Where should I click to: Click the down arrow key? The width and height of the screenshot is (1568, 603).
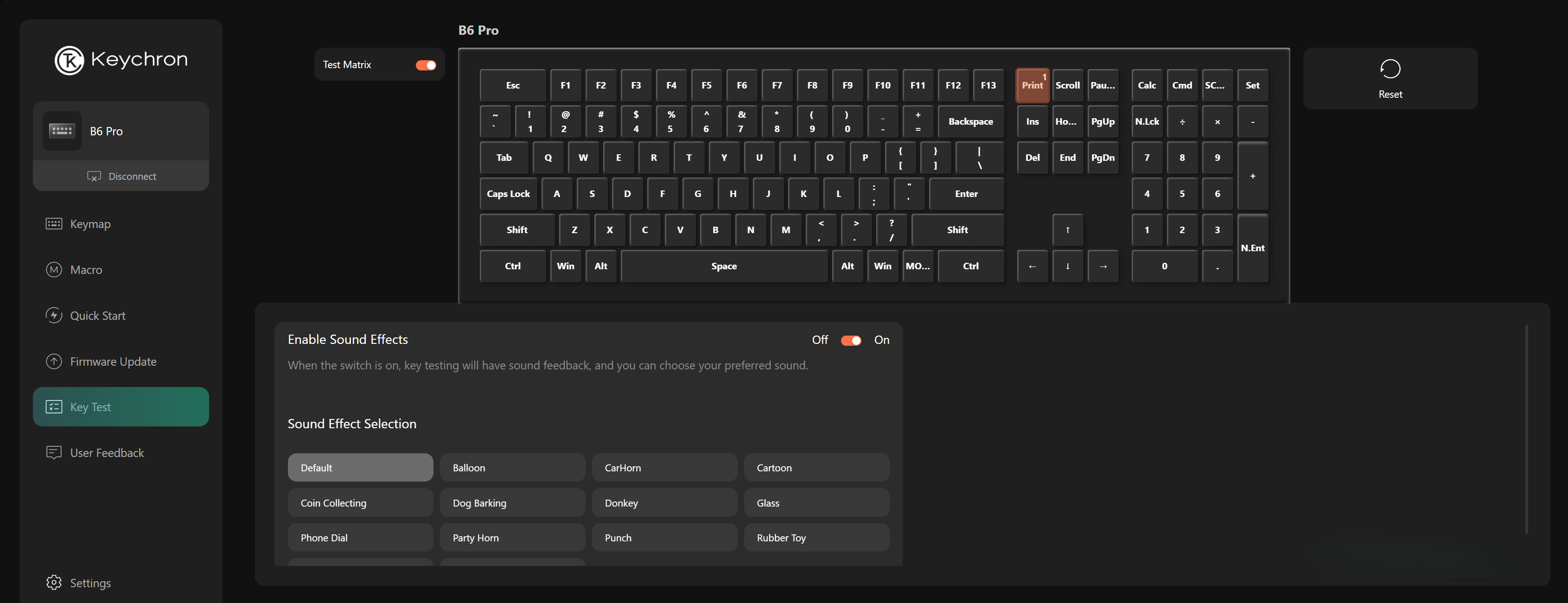[x=1068, y=266]
